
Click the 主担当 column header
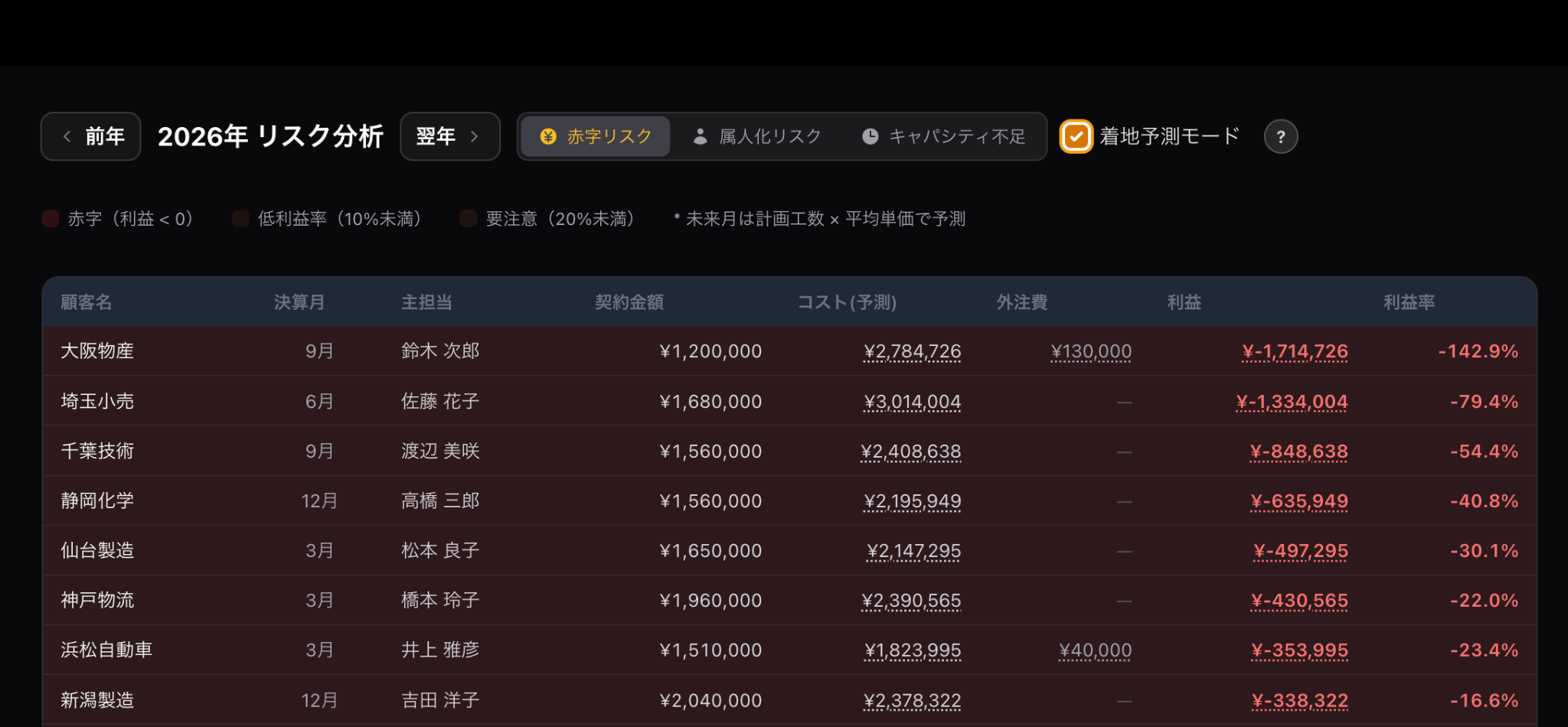[x=426, y=302]
